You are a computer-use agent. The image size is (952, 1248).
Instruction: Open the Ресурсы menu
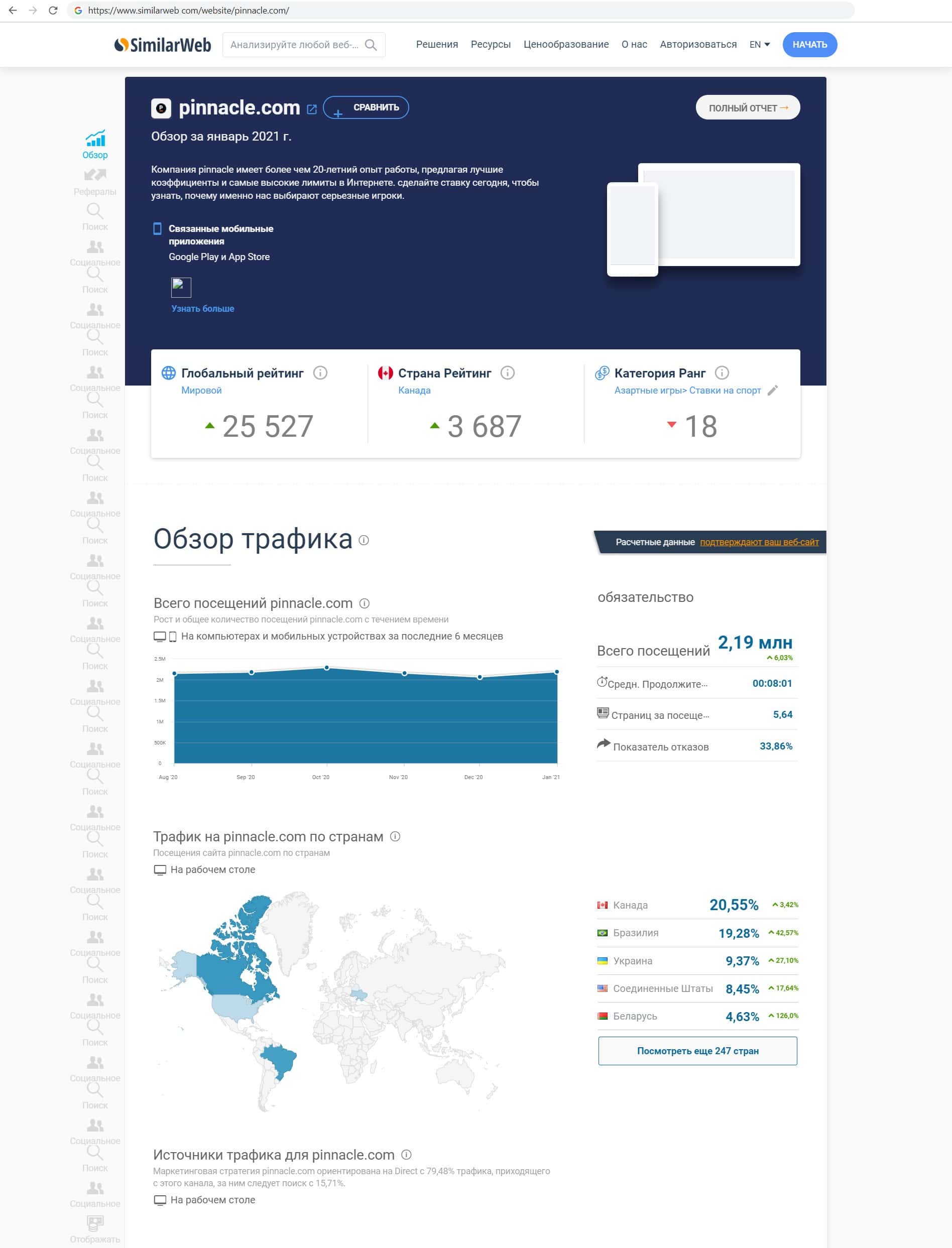coord(491,45)
